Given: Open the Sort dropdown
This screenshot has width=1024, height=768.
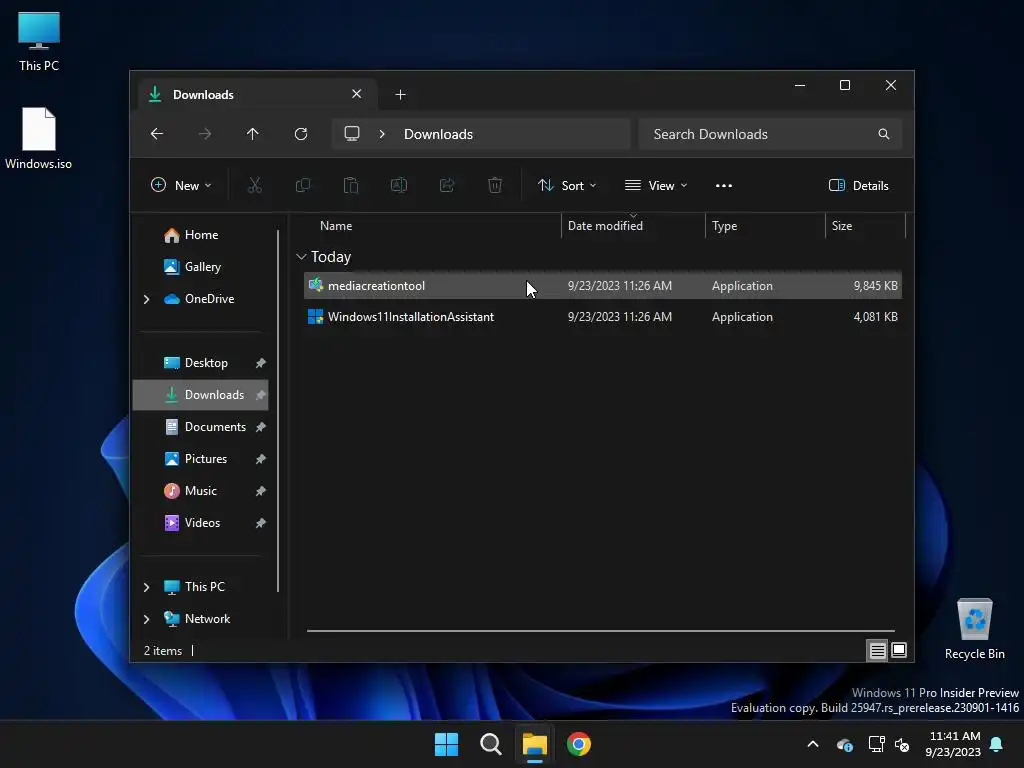Looking at the screenshot, I should coord(567,185).
